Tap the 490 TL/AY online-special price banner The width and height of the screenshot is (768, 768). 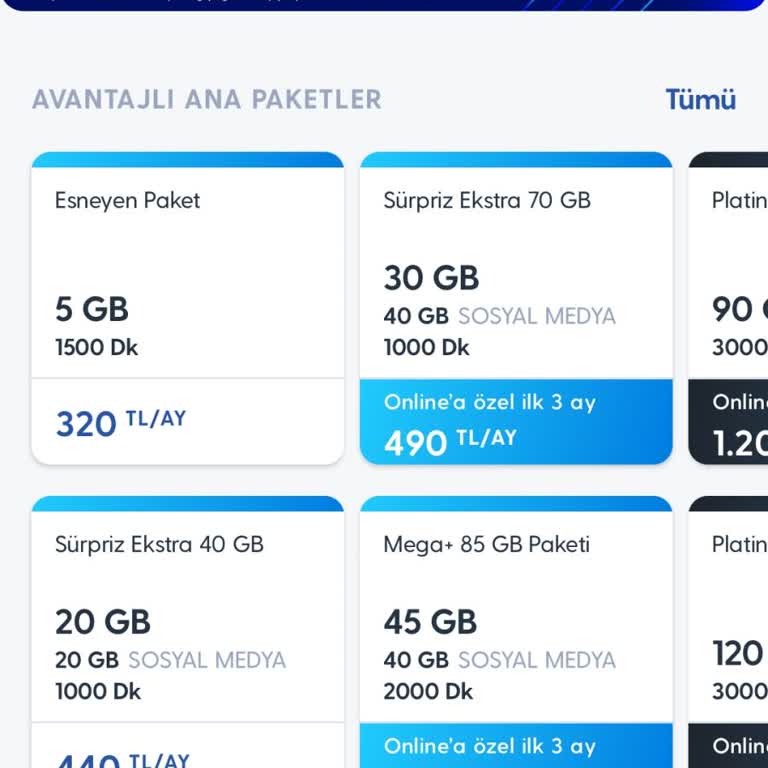pos(516,422)
